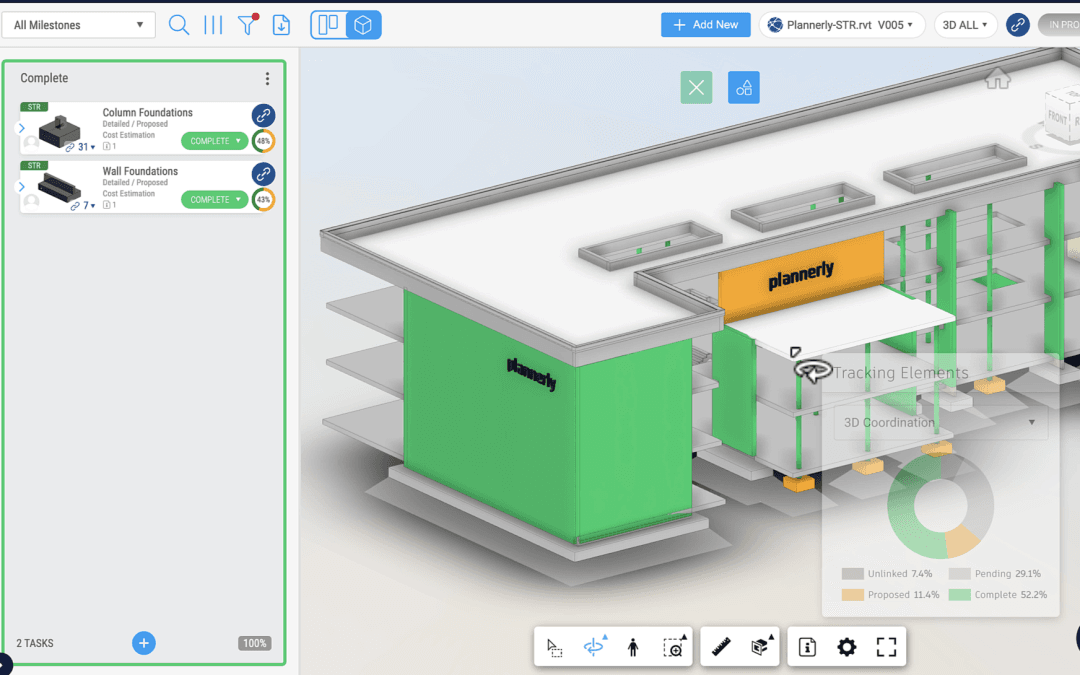This screenshot has height=675, width=1080.
Task: Click the download export icon
Action: [281, 25]
